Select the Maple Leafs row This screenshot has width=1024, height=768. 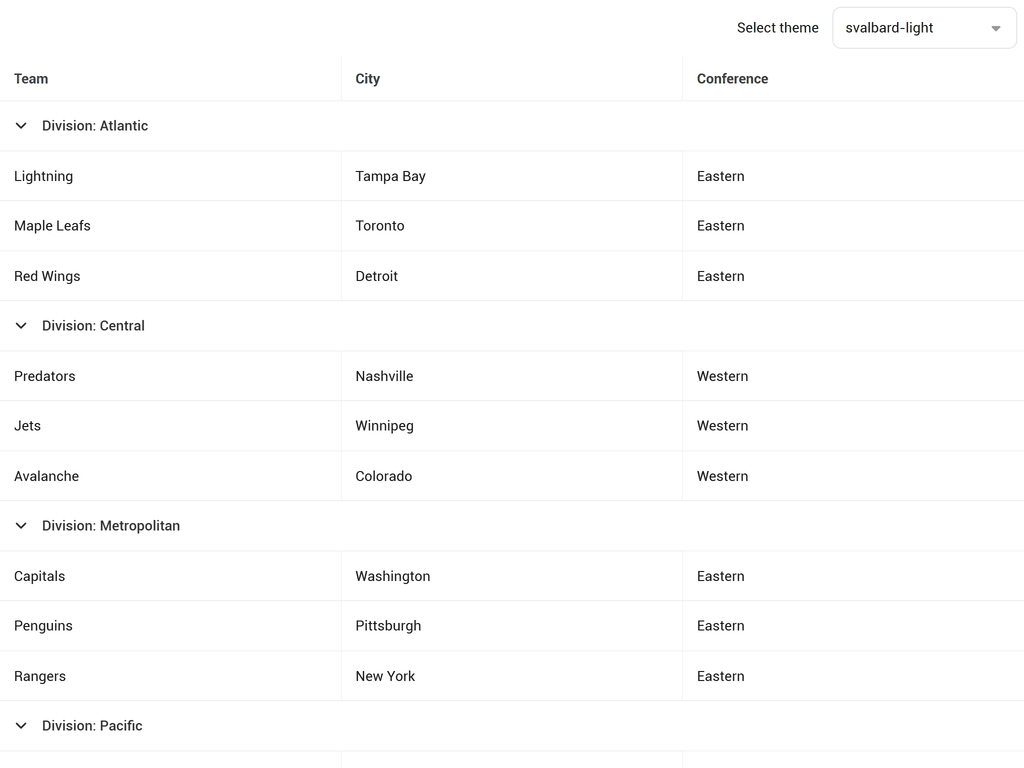coord(52,226)
